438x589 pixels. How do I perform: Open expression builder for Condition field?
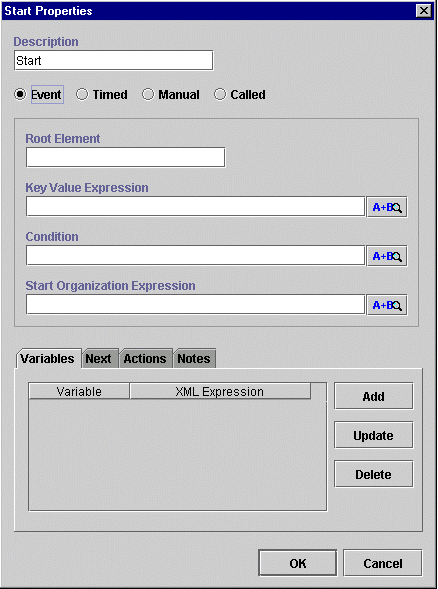387,256
